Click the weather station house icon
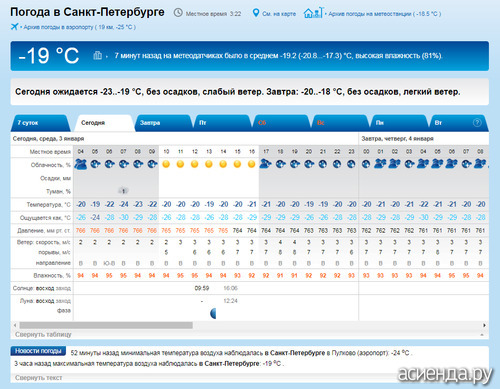Viewport: 500px width, 389px height. 313,13
